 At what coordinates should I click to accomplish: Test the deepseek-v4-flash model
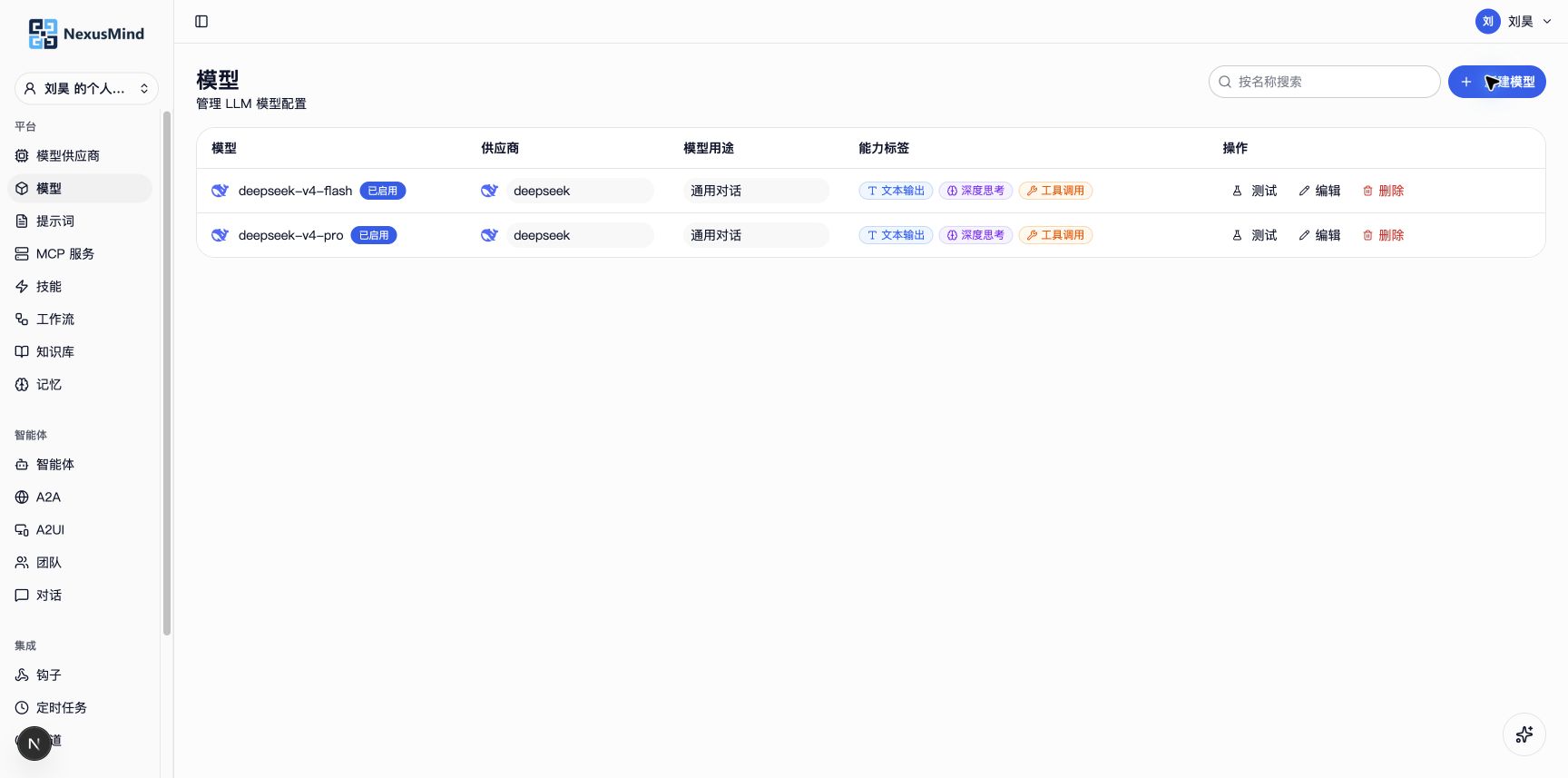click(x=1254, y=191)
